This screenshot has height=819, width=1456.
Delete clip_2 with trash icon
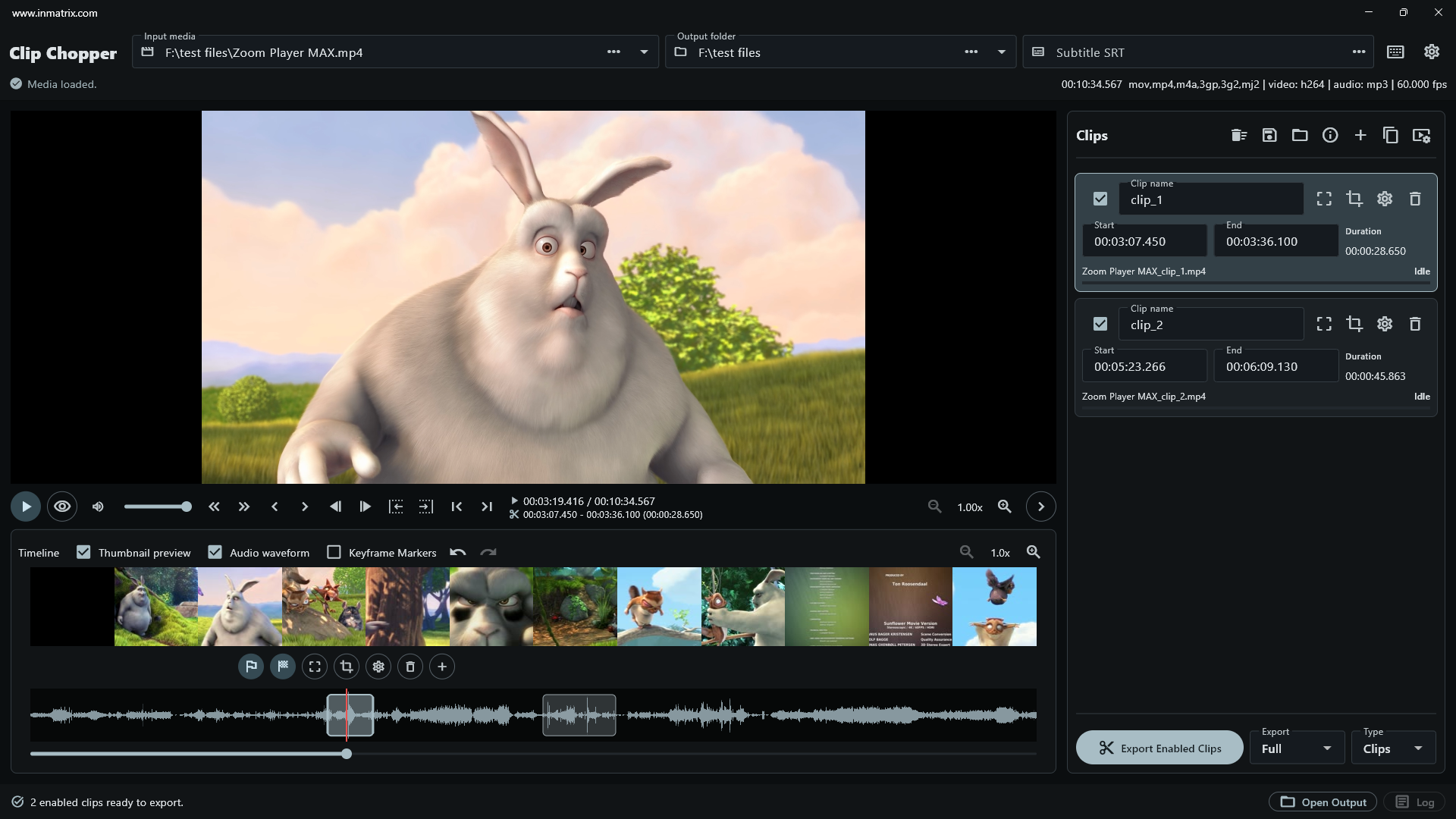tap(1415, 324)
